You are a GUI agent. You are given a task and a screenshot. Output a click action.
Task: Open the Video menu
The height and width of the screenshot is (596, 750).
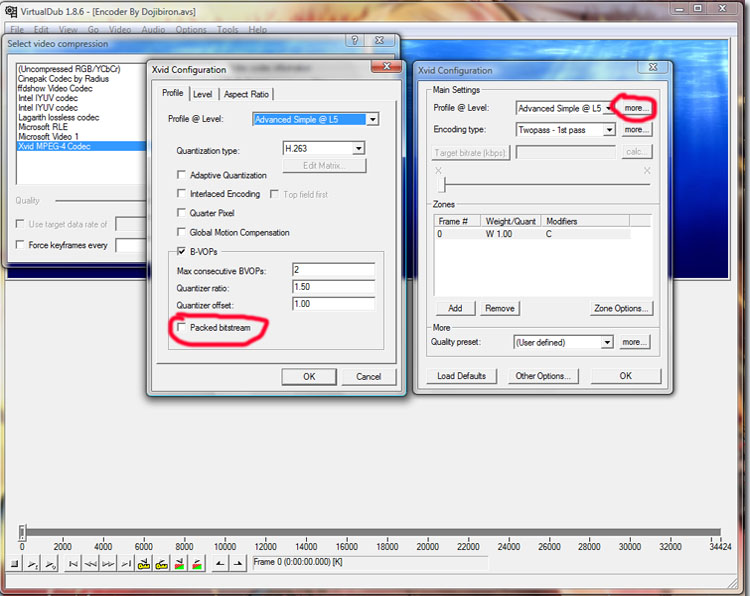(120, 30)
